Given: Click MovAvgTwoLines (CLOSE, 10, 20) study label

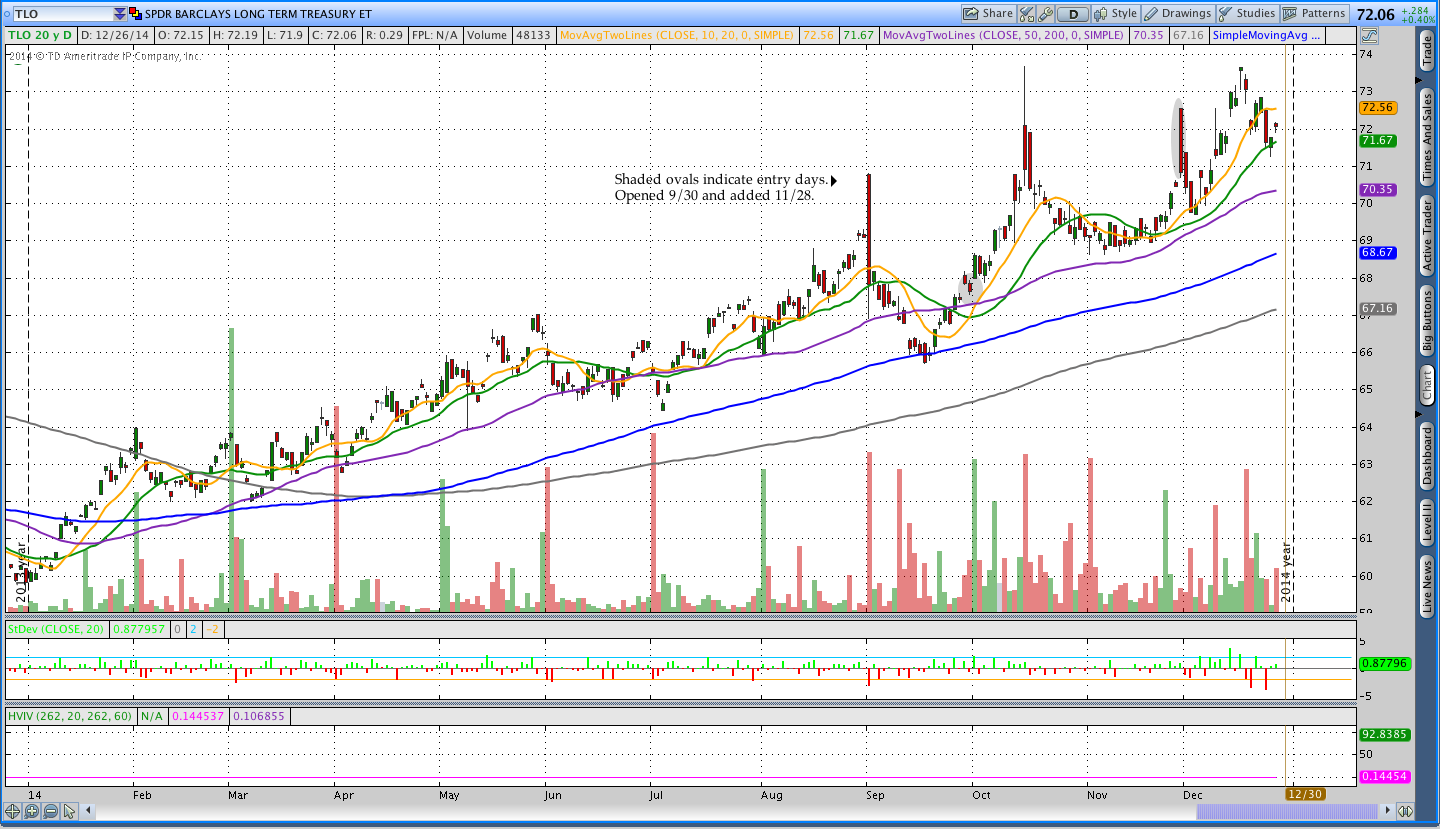Looking at the screenshot, I should click(x=677, y=35).
